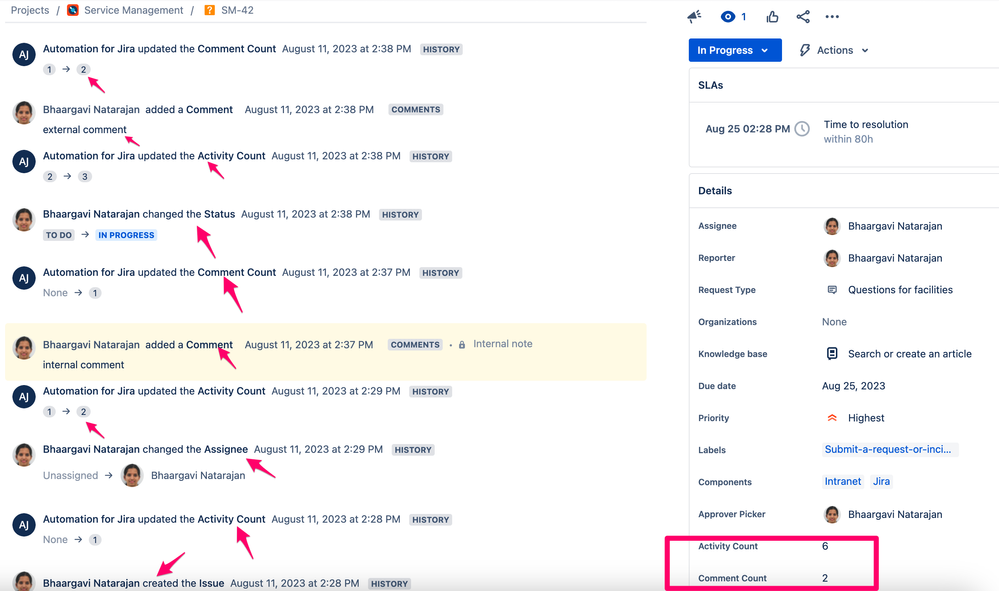Click the external comment text
Image resolution: width=999 pixels, height=591 pixels.
point(85,129)
